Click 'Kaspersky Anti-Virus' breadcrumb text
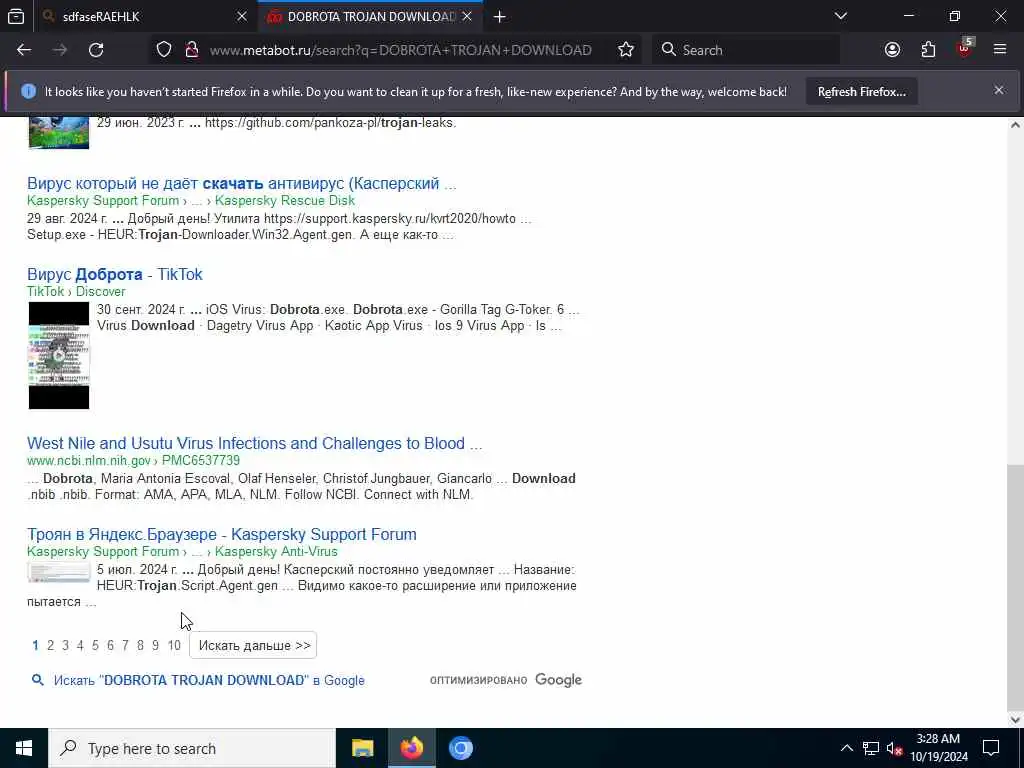This screenshot has height=768, width=1024. [x=276, y=551]
